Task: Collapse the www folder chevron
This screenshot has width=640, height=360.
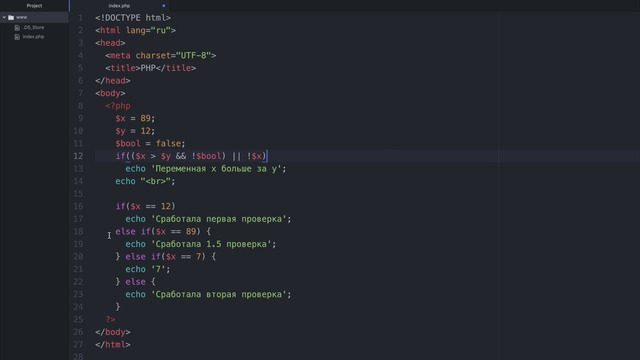Action: point(4,17)
